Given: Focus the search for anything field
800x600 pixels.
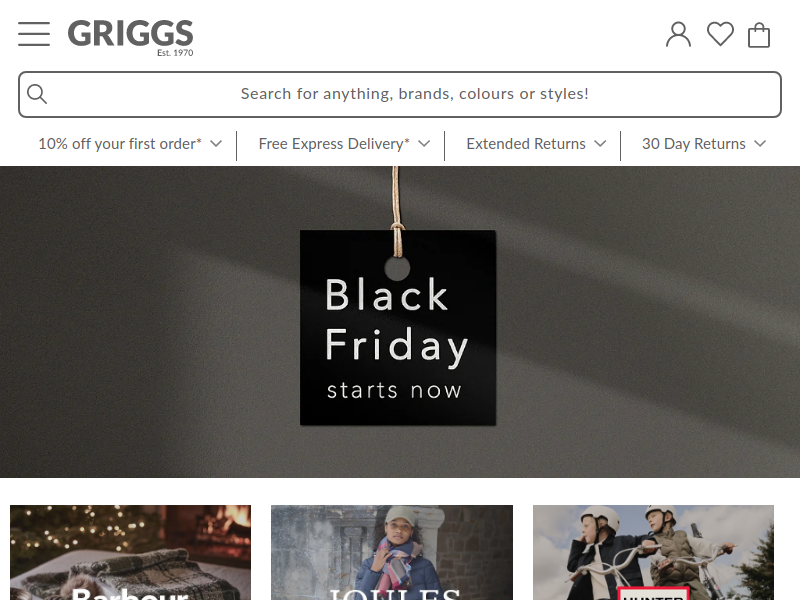Looking at the screenshot, I should [399, 94].
